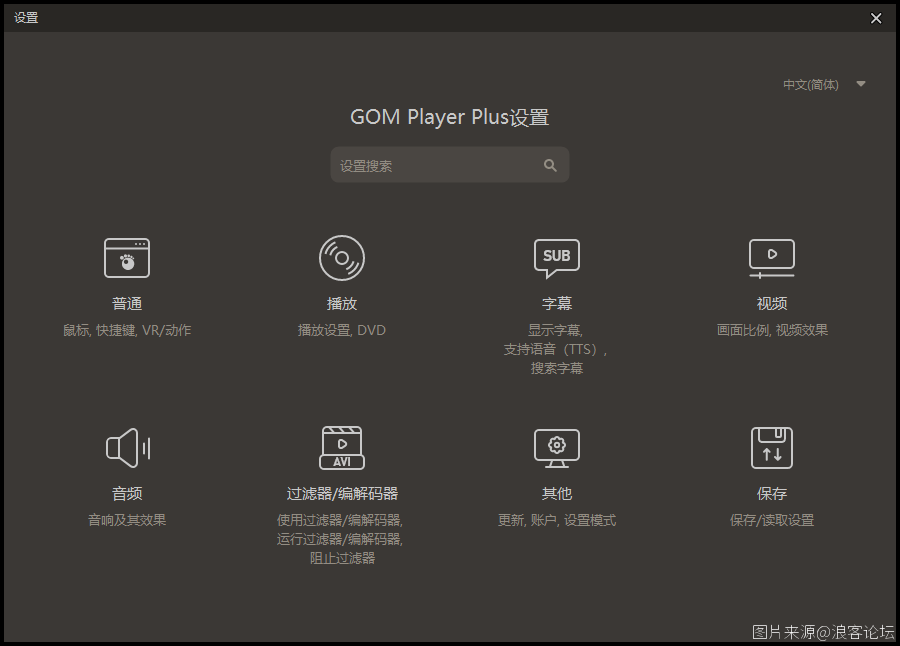Click the 阻止过滤器 description line
The width and height of the screenshot is (900, 646).
[x=342, y=558]
